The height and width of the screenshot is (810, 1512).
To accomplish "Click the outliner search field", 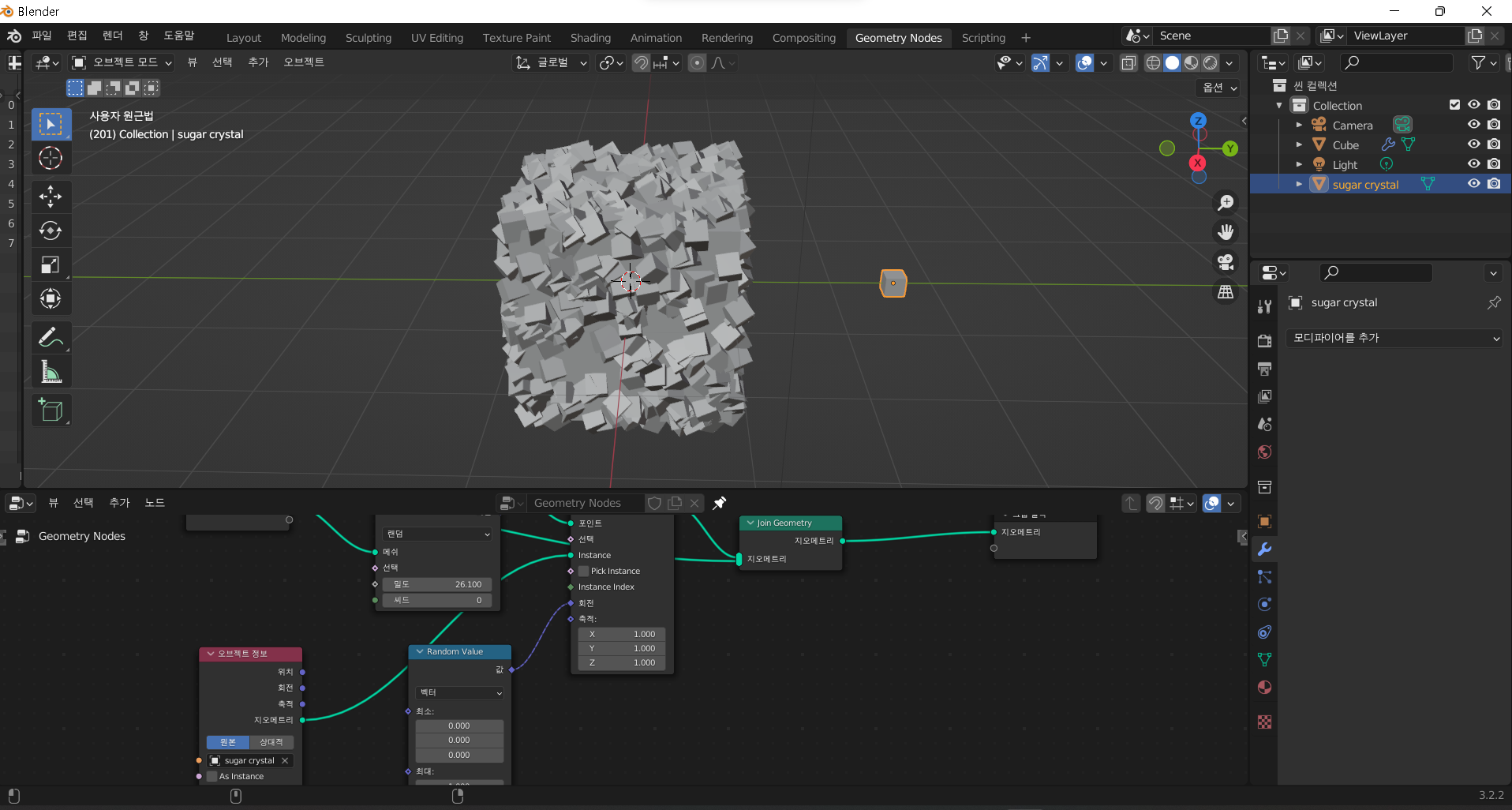I will click(1396, 62).
